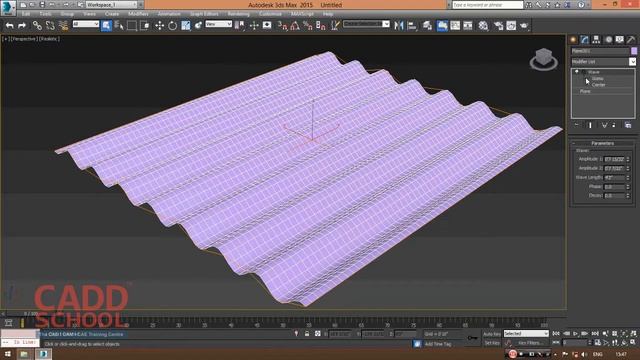Select the Bind to Space Warp tool
This screenshot has height=360, width=640.
pos(63,25)
